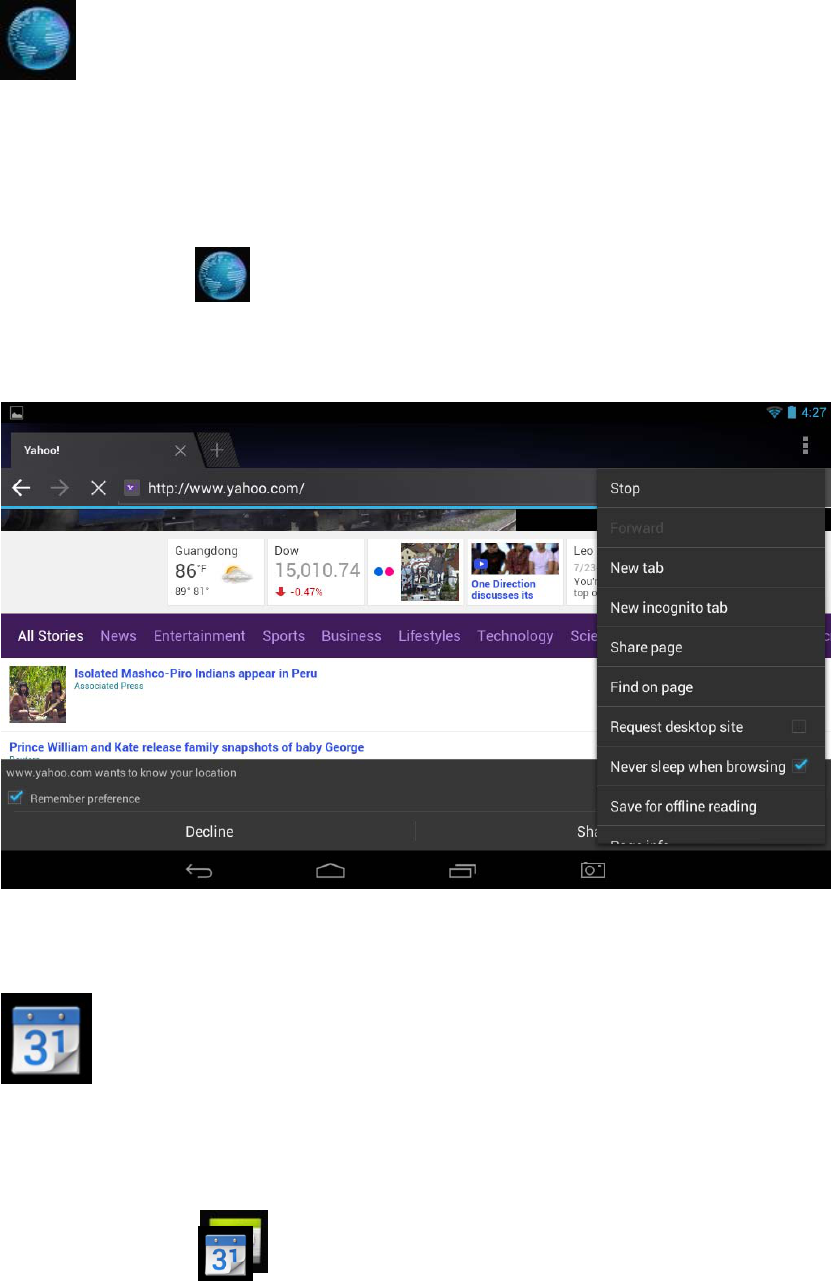The image size is (831, 1281).
Task: Click the small stacked Calendar icon
Action: 232,1244
